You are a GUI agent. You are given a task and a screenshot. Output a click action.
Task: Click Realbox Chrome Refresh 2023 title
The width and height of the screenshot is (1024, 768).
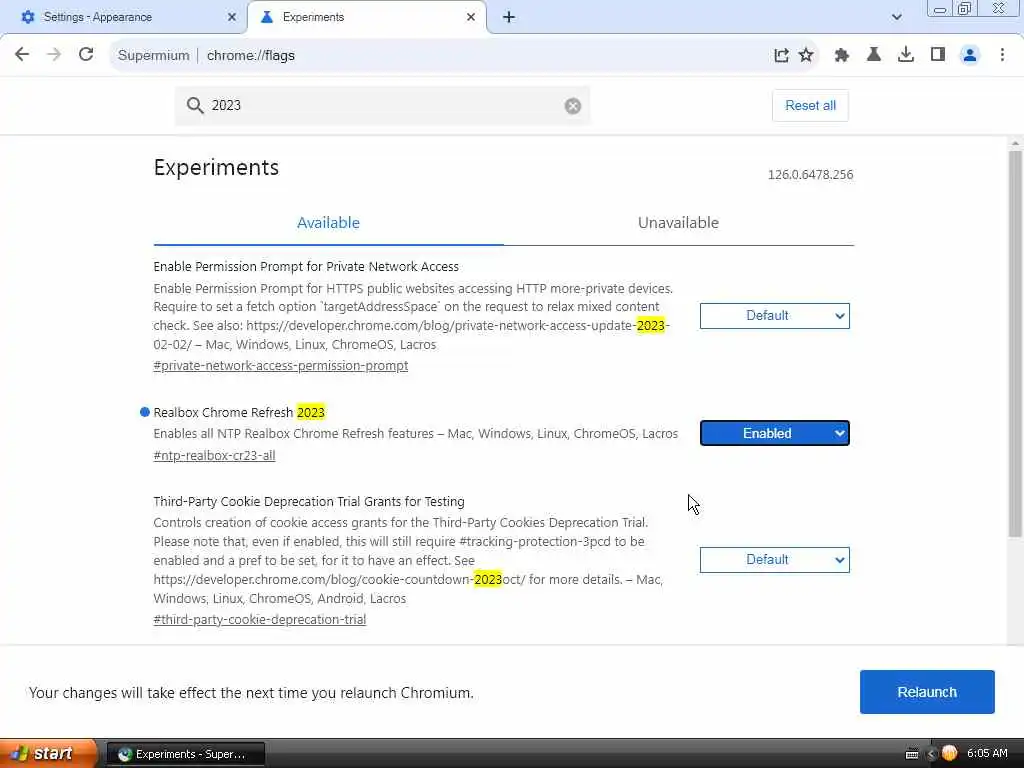pyautogui.click(x=239, y=413)
